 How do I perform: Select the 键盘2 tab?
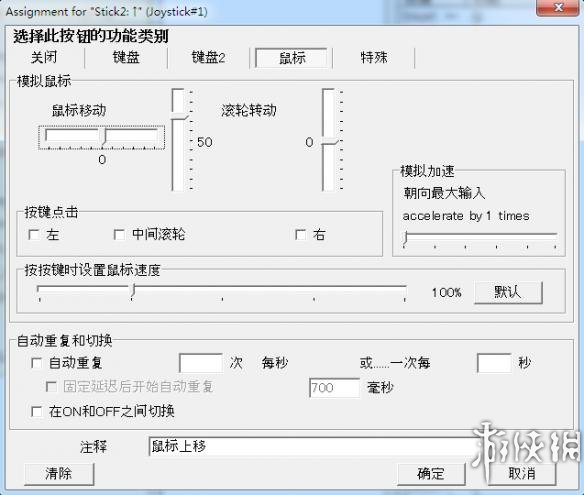[x=208, y=58]
